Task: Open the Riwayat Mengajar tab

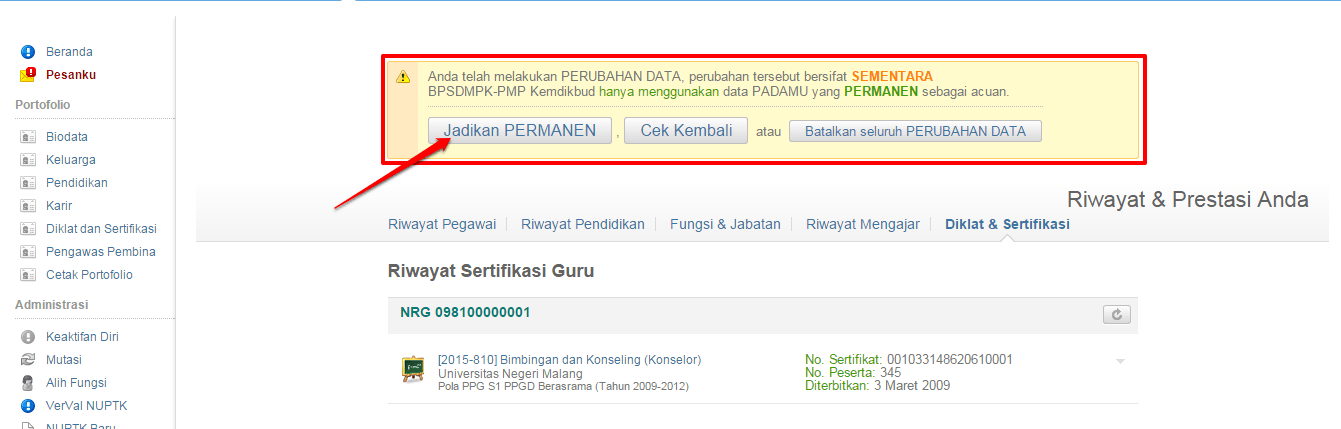Action: coord(863,224)
